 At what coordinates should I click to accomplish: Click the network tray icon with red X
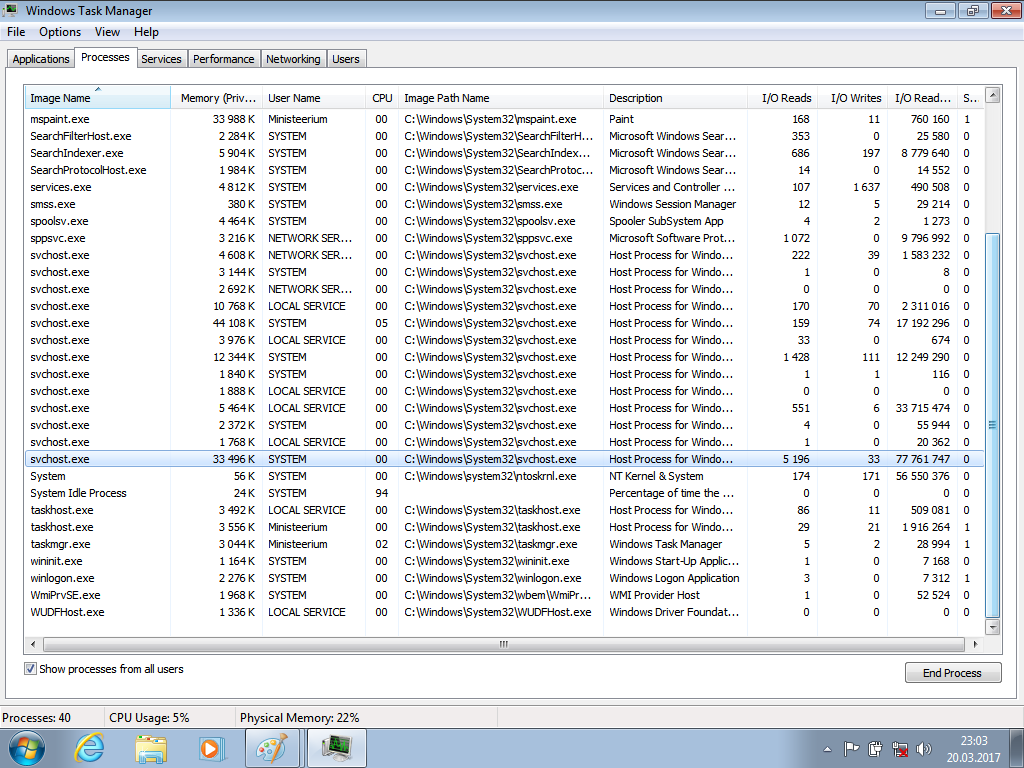[900, 748]
